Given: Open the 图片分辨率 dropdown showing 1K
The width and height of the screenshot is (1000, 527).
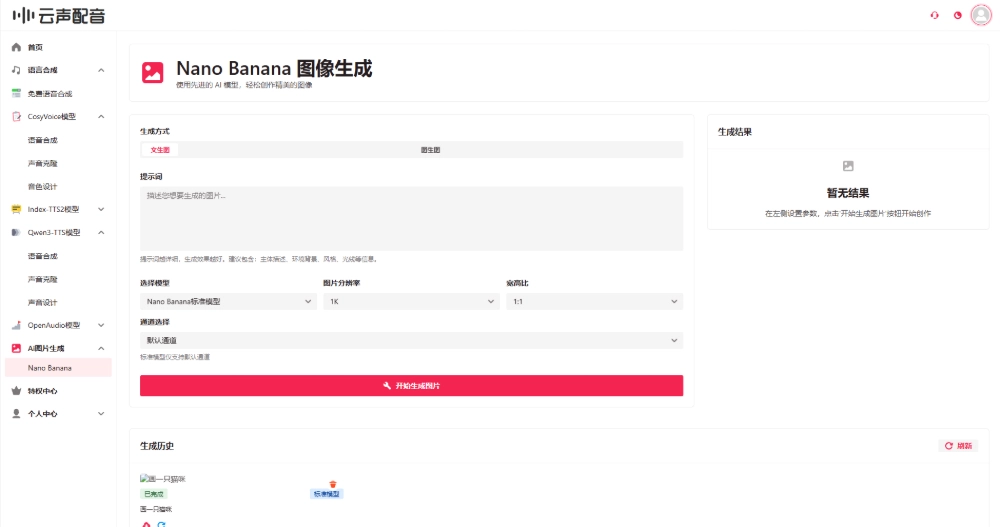Looking at the screenshot, I should tap(411, 301).
